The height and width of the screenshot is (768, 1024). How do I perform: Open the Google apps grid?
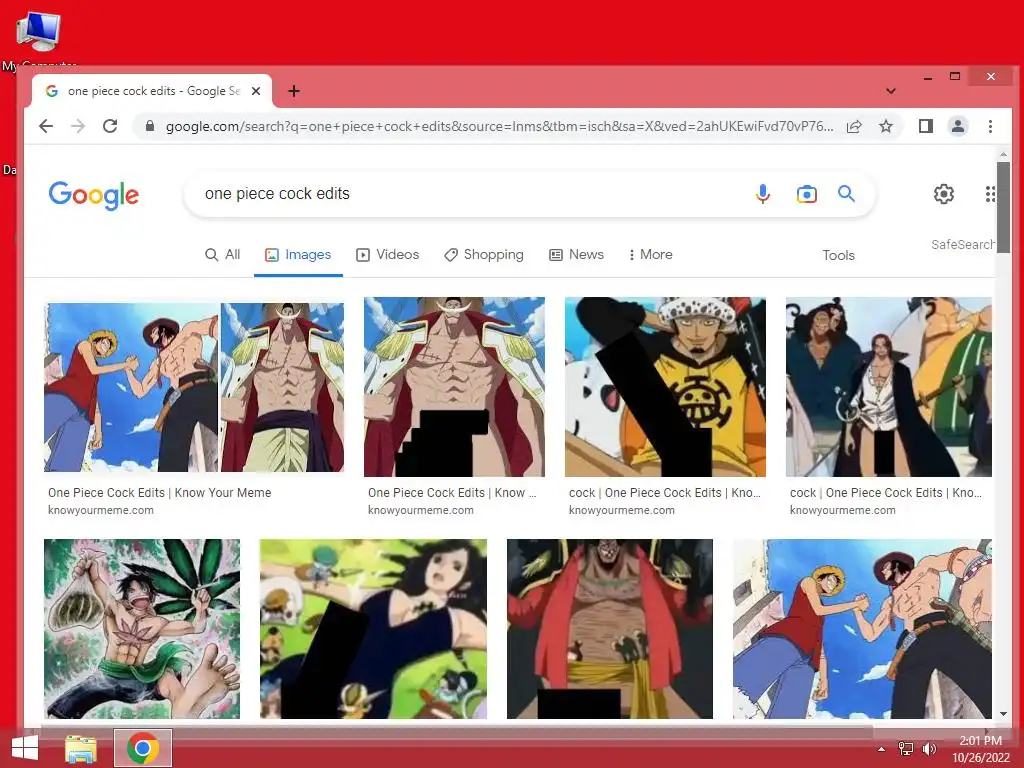pos(990,194)
